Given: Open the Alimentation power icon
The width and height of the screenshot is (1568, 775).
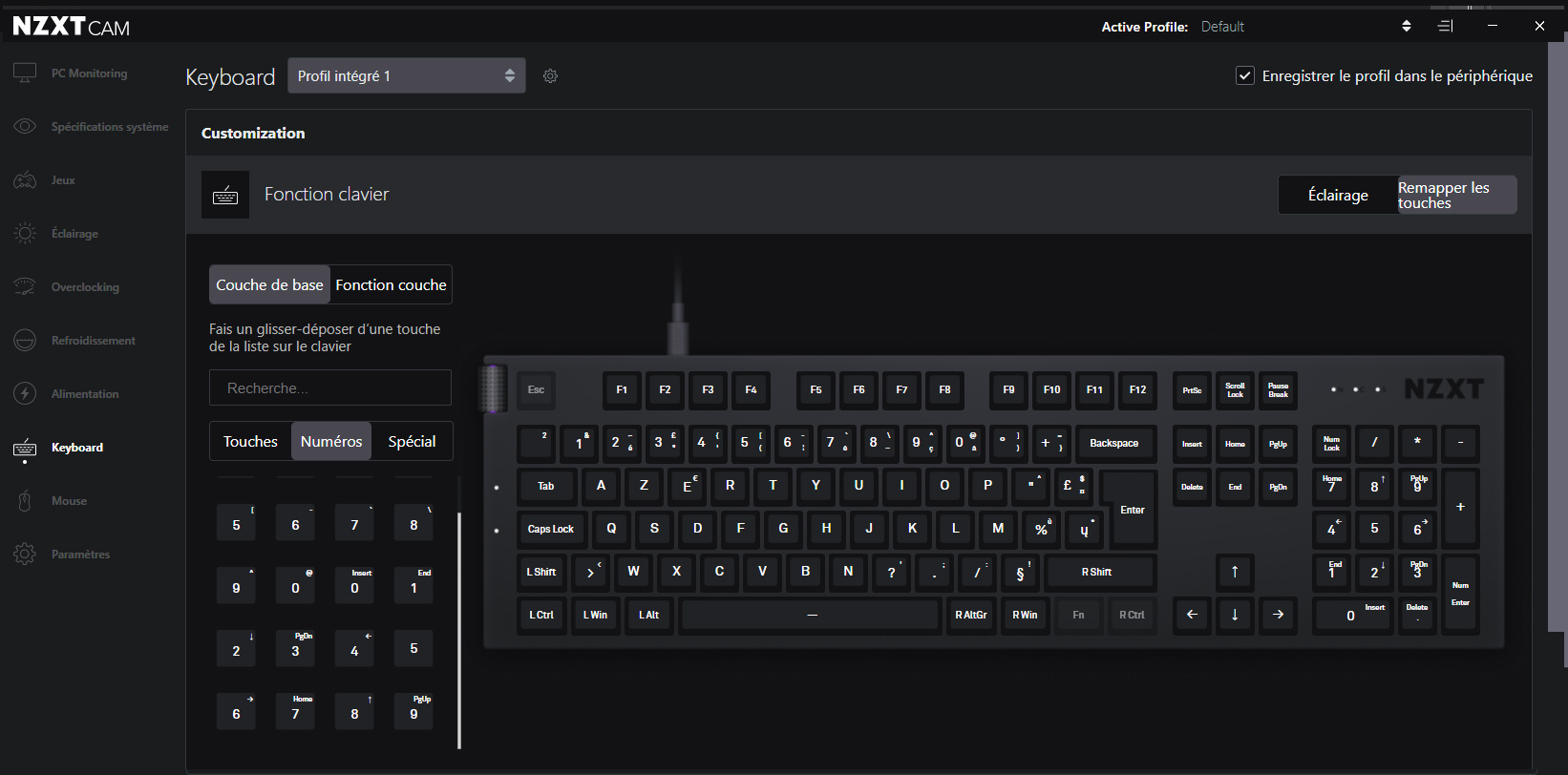Looking at the screenshot, I should [25, 394].
